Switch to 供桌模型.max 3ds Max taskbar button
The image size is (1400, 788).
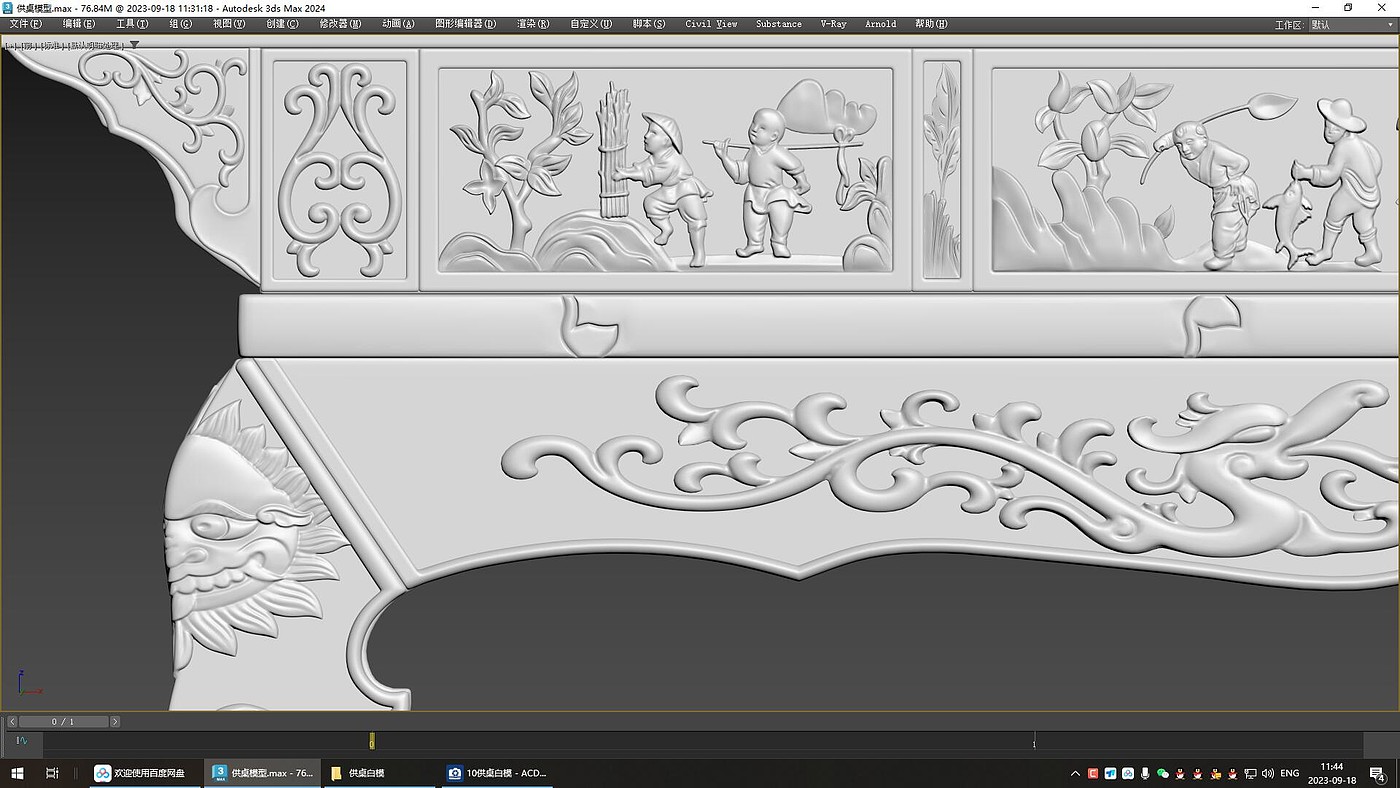263,773
